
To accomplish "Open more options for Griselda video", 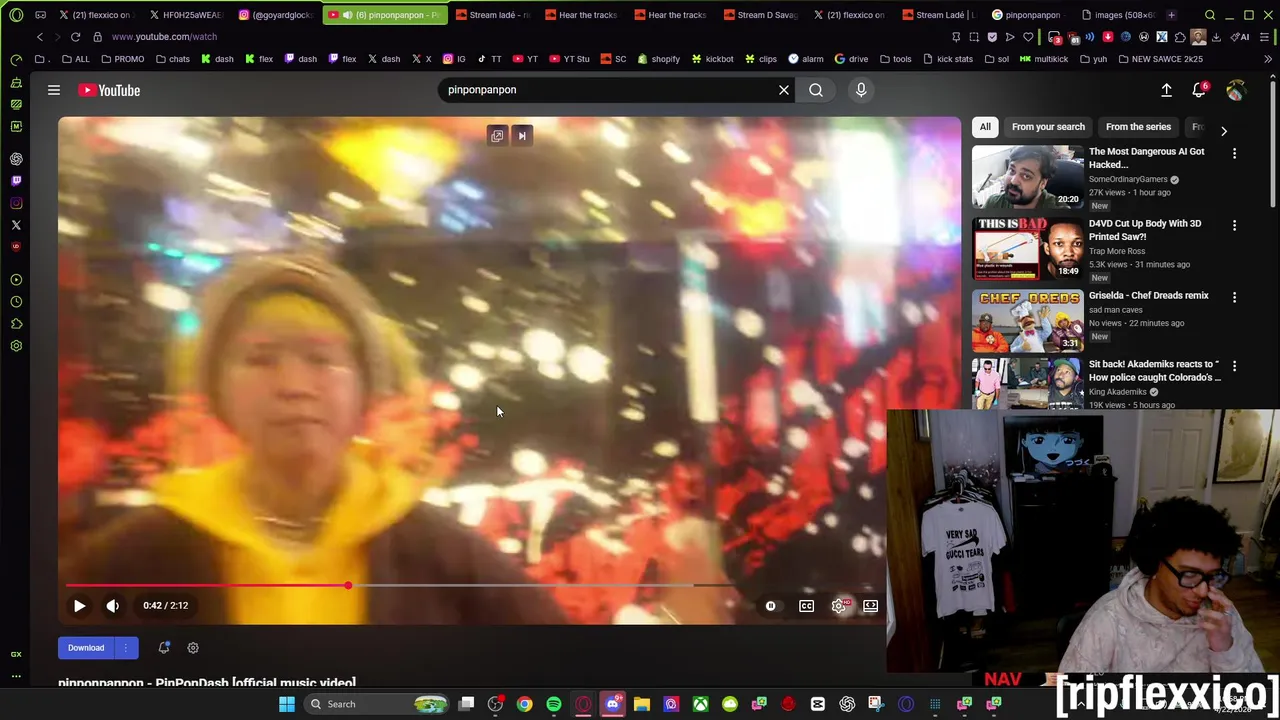I will coord(1234,298).
